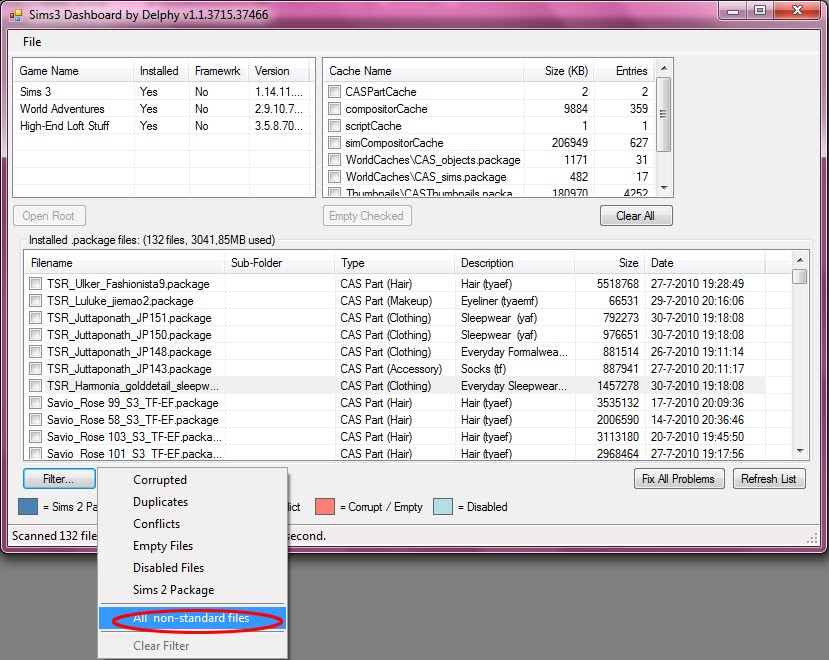The image size is (829, 660).
Task: Sort packages by Type column header
Action: (x=394, y=263)
